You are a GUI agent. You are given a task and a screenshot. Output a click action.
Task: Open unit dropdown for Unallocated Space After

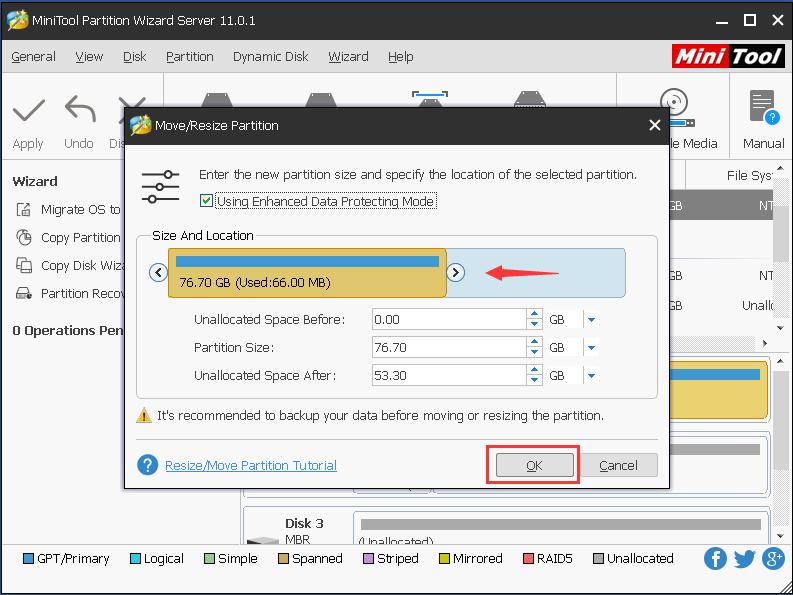(591, 376)
